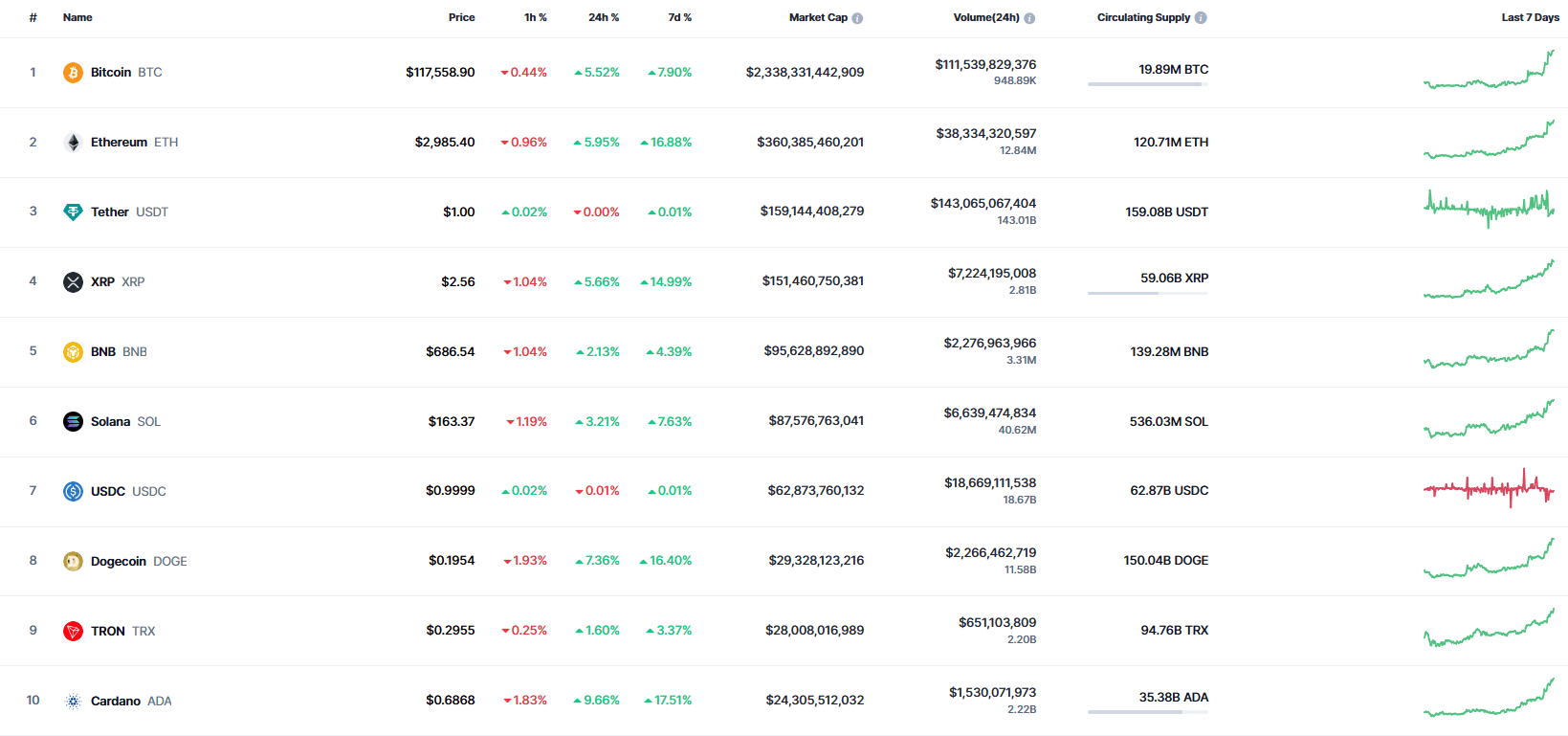Click the Bitcoin coin logo icon
The width and height of the screenshot is (1568, 736).
73,73
